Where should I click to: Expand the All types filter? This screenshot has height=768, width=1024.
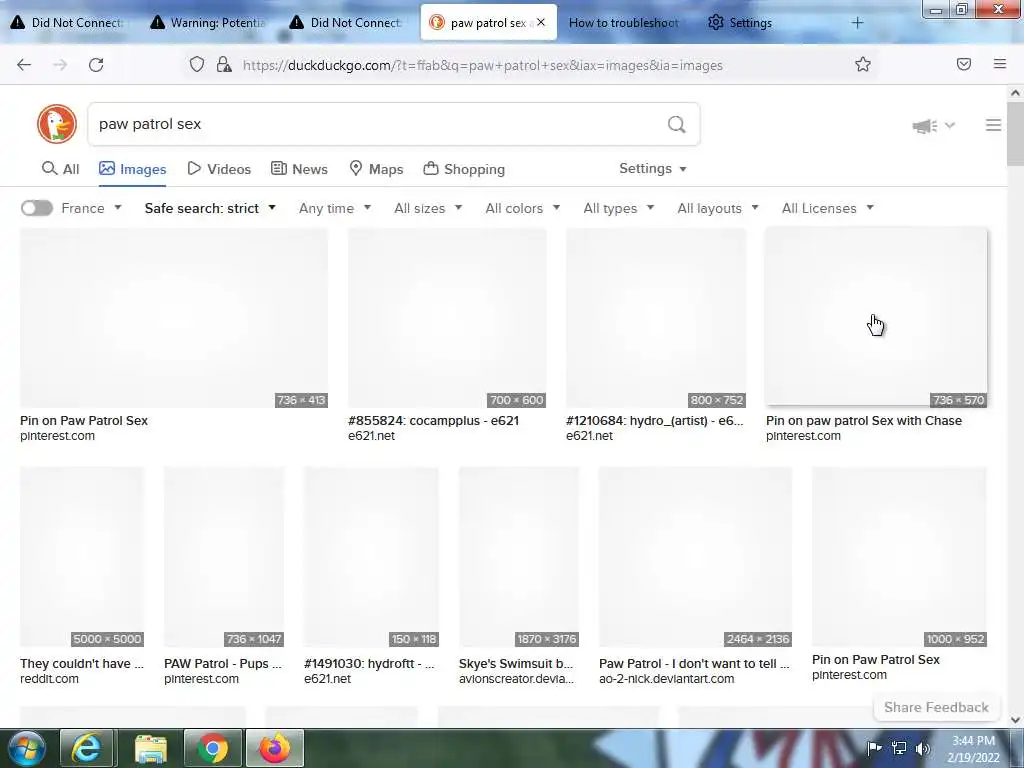click(x=619, y=208)
